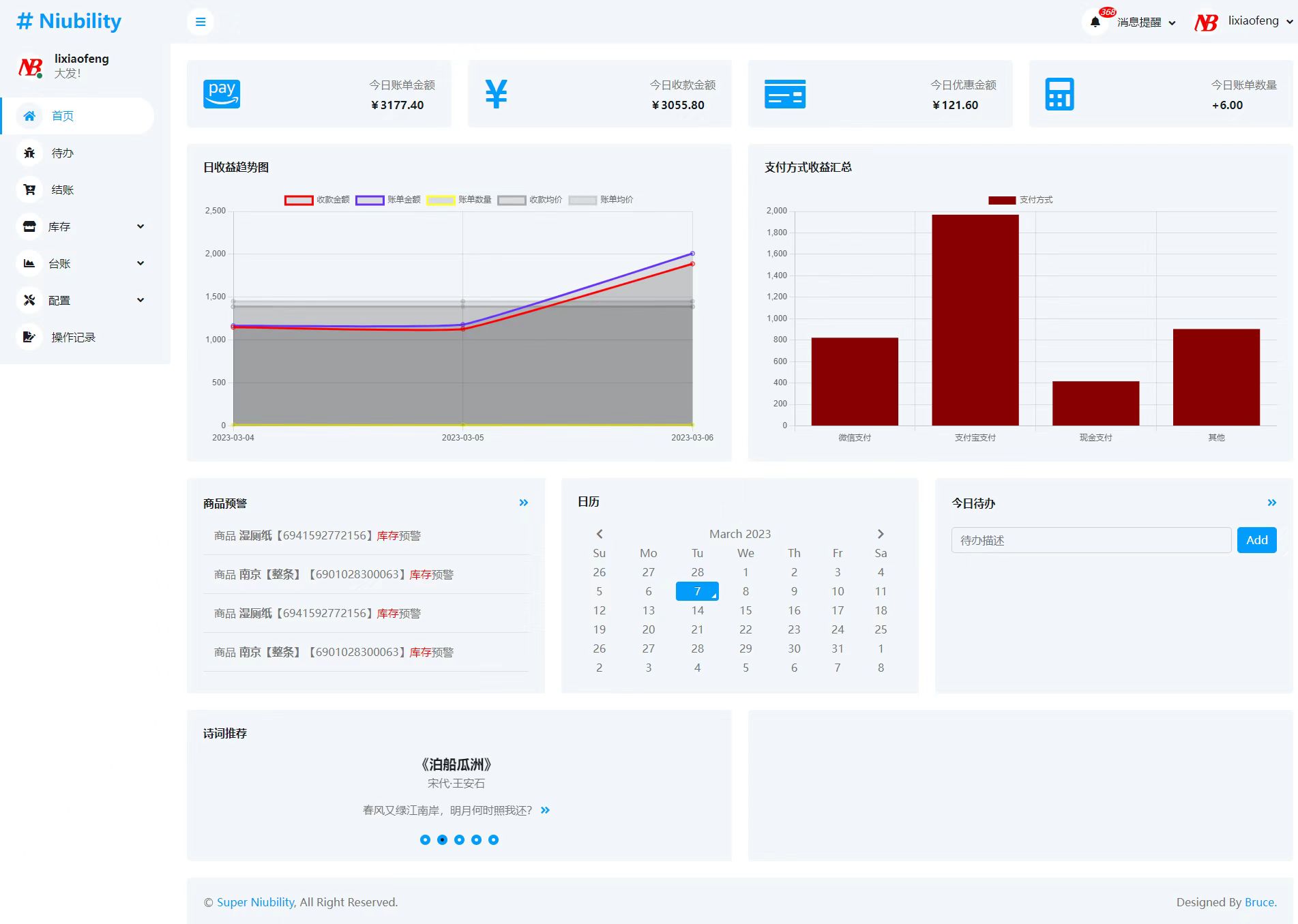The width and height of the screenshot is (1298, 924).
Task: Open the 首页 menu item
Action: tap(78, 116)
